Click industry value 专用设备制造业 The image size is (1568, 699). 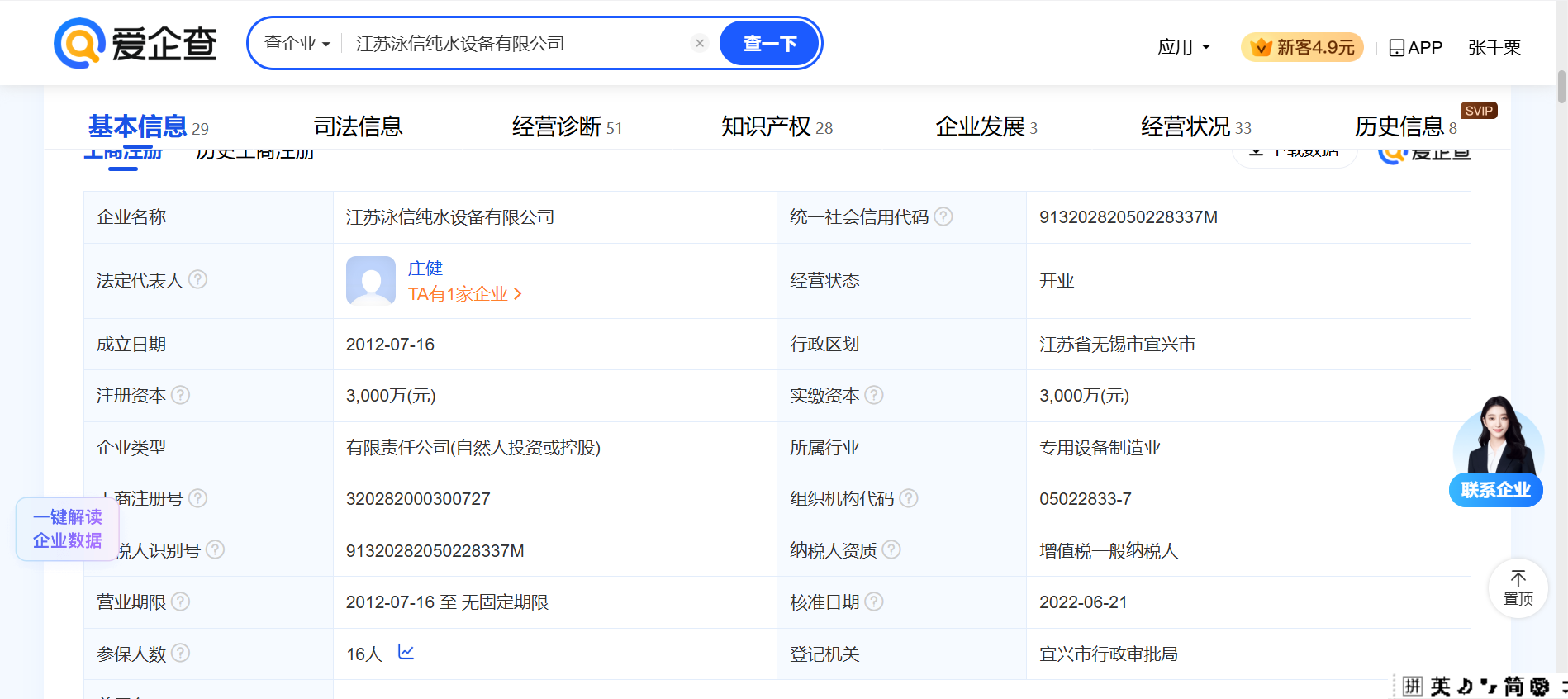coord(1100,448)
